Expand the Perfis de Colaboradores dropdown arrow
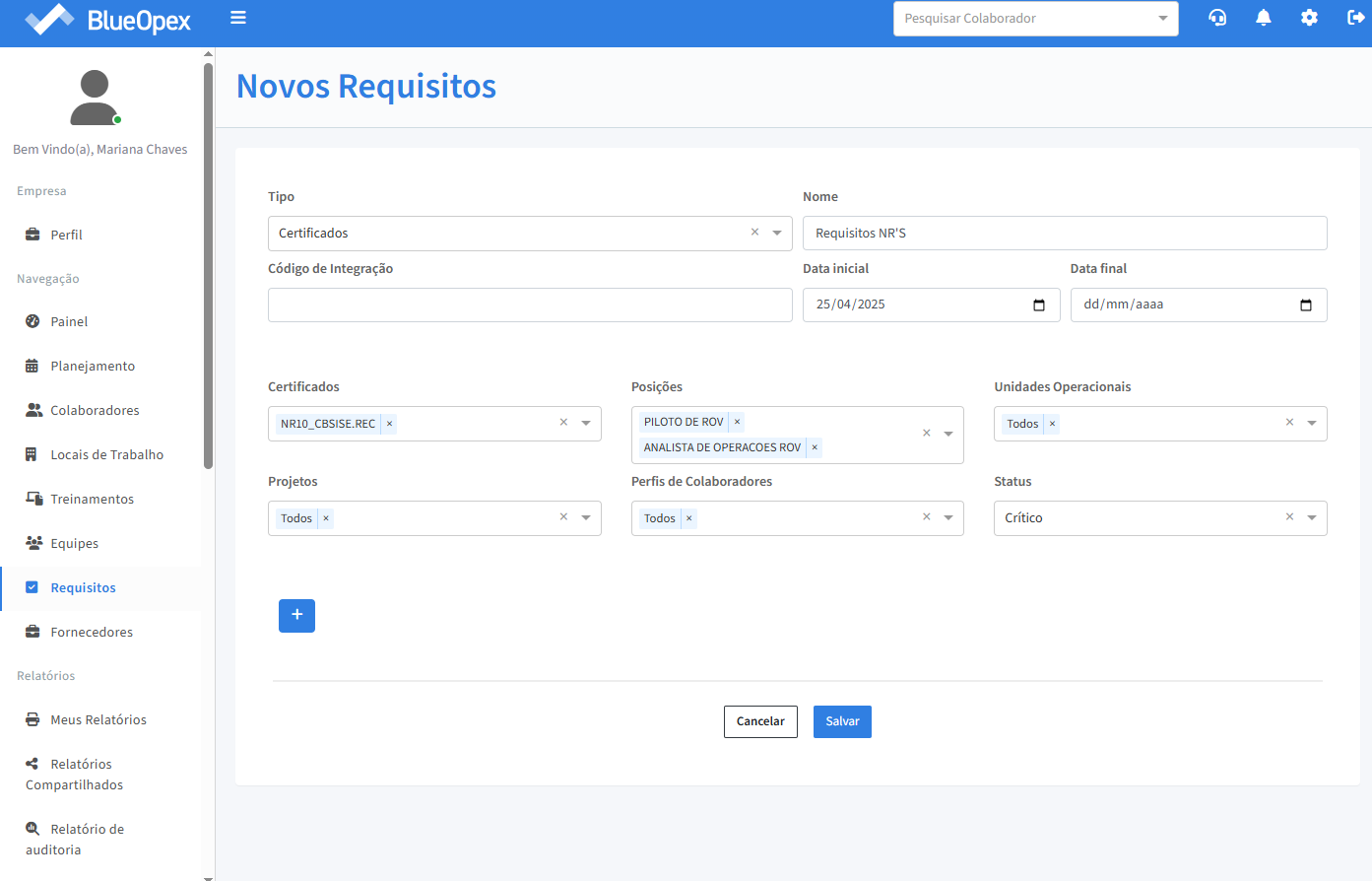 point(948,518)
